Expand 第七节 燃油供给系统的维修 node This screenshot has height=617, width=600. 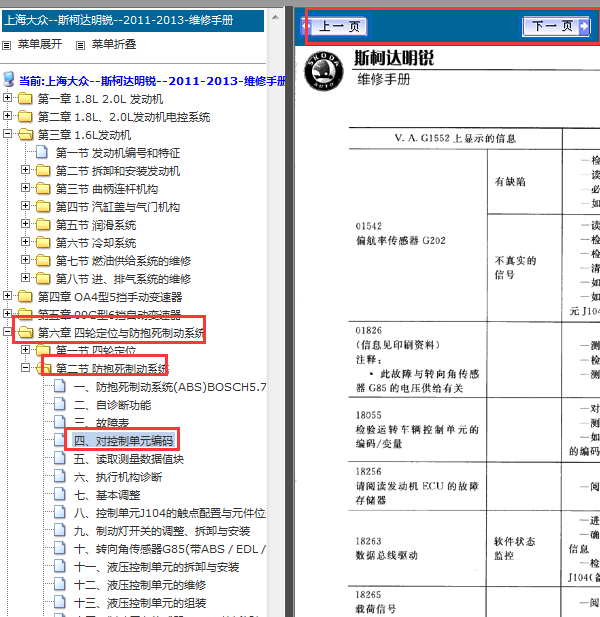click(x=26, y=259)
